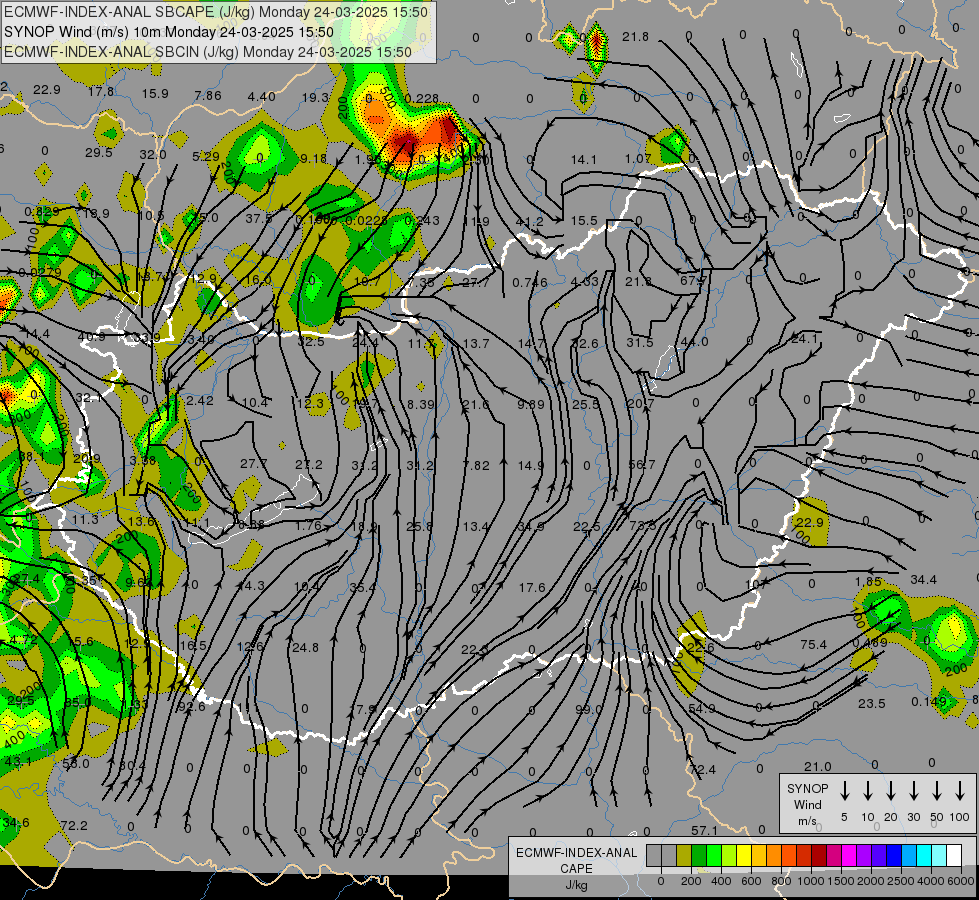Viewport: 979px width, 900px height.
Task: Click the 9.18 value on the map
Action: click(313, 159)
